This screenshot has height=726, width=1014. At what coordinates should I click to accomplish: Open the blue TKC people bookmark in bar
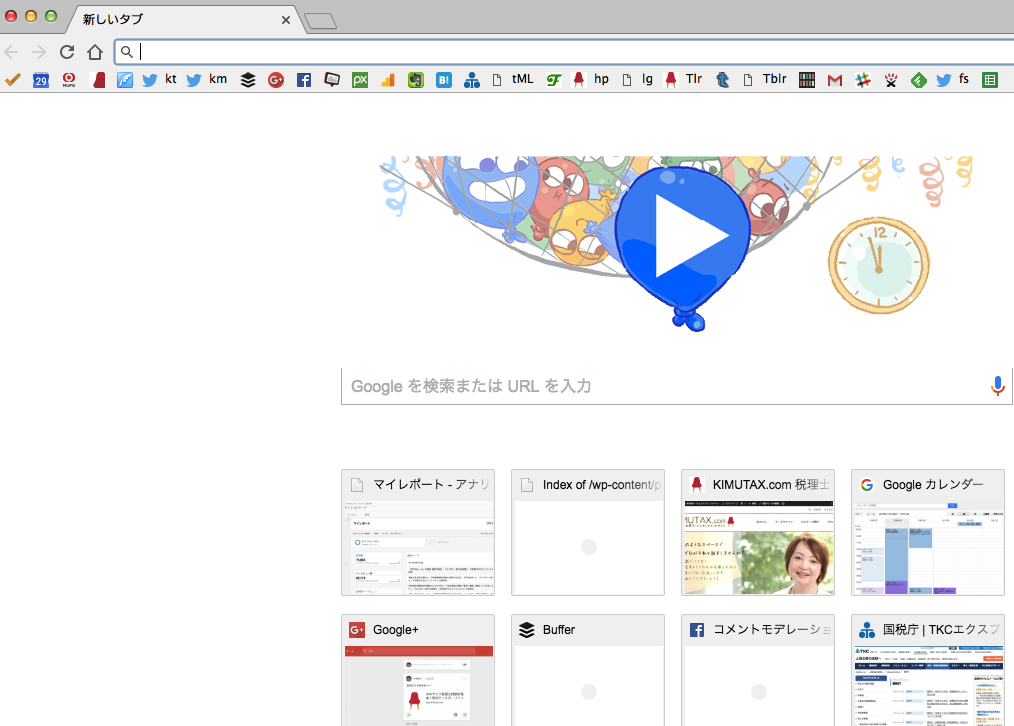click(471, 80)
